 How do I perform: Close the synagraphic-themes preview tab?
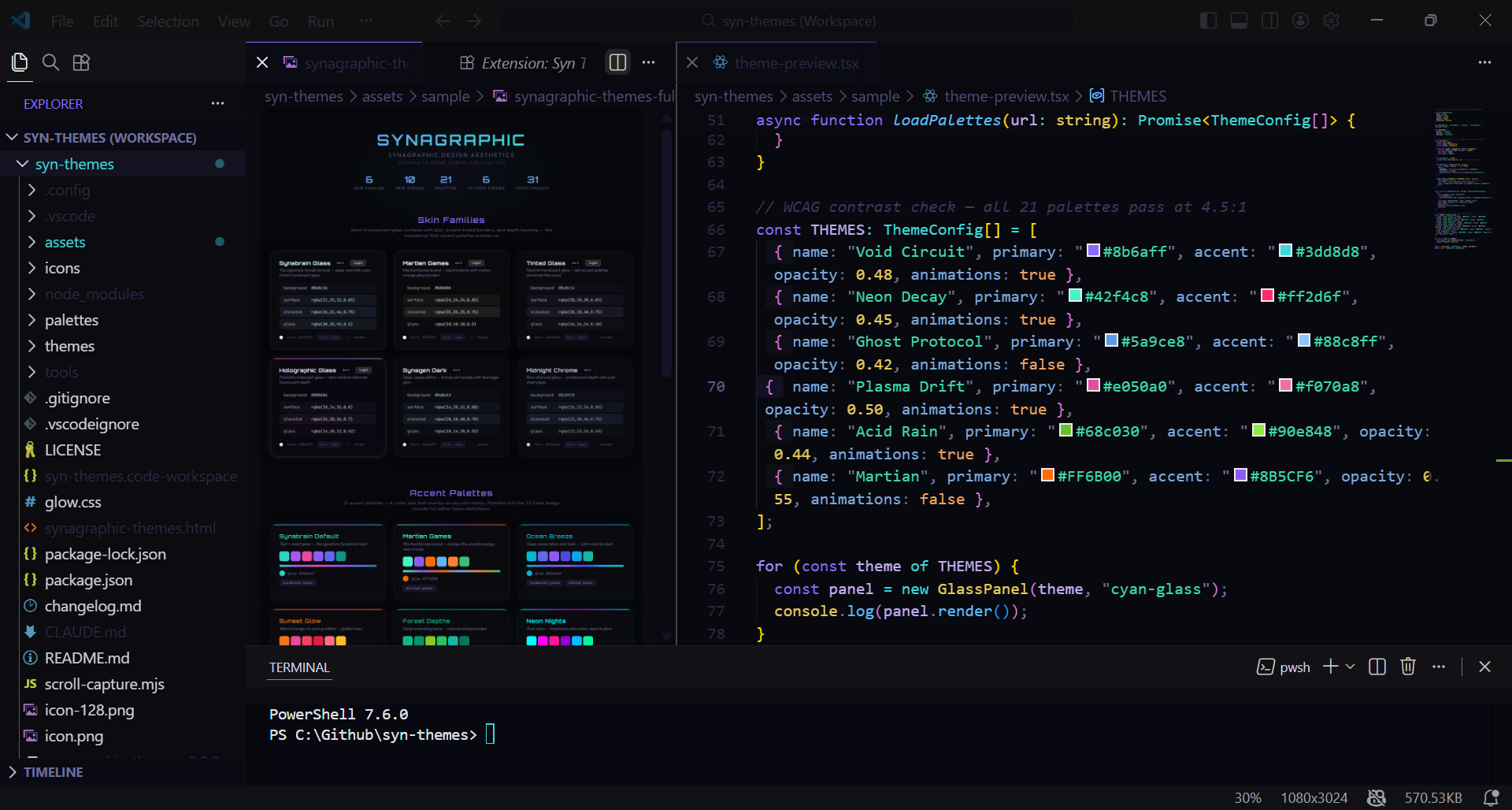263,62
